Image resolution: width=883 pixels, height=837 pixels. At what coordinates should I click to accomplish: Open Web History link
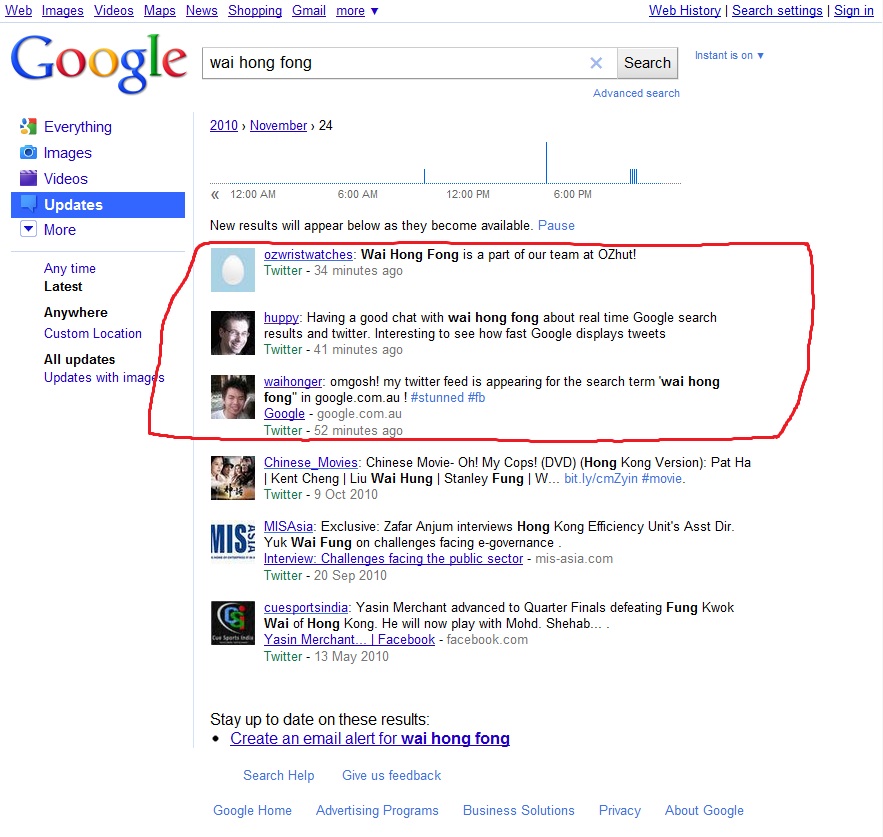coord(685,11)
